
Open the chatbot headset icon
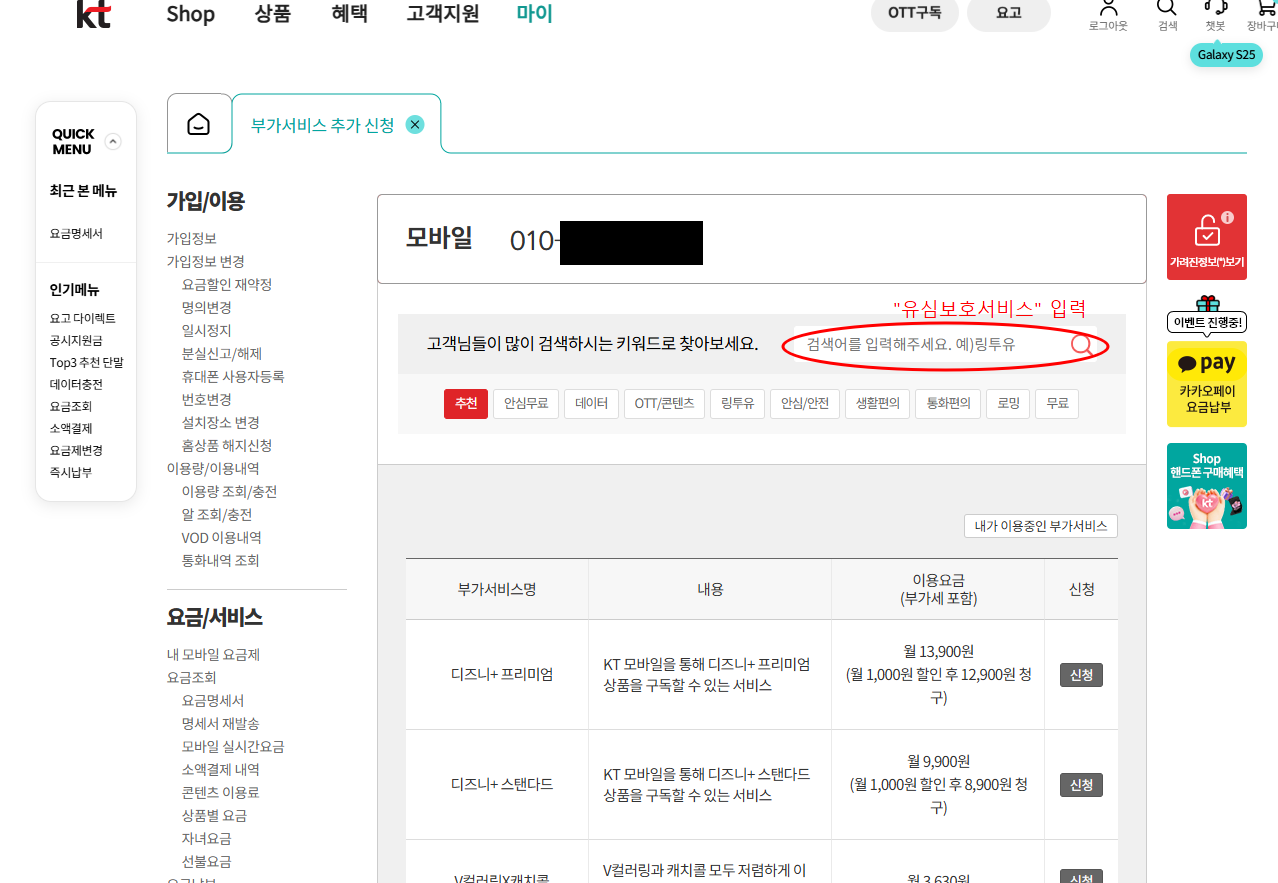(x=1215, y=8)
